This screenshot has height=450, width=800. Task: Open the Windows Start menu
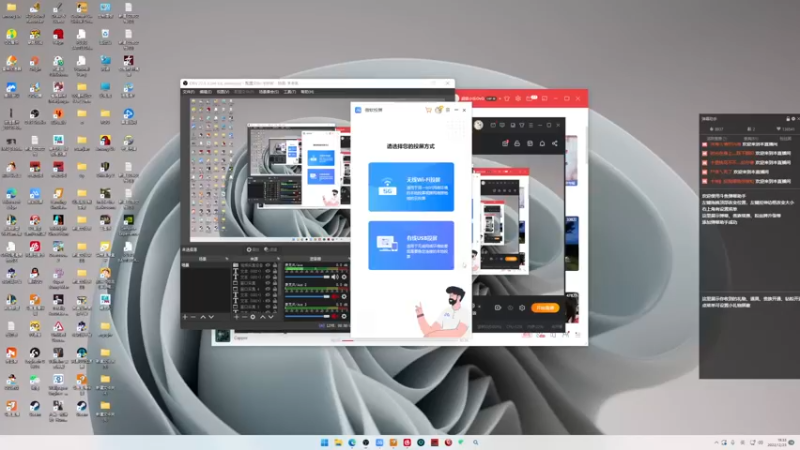click(x=324, y=442)
